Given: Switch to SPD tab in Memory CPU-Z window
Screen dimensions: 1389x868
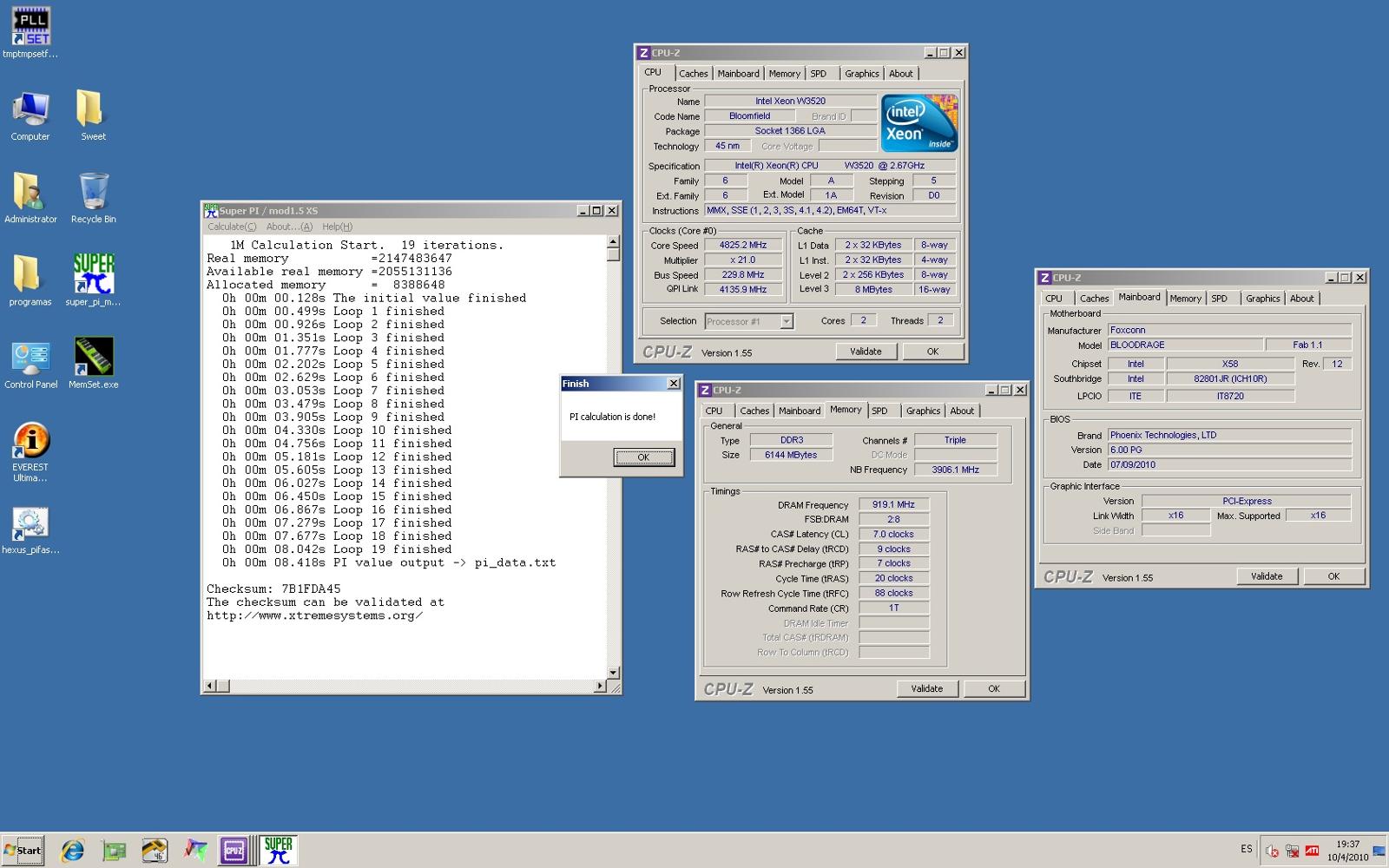Looking at the screenshot, I should [879, 411].
